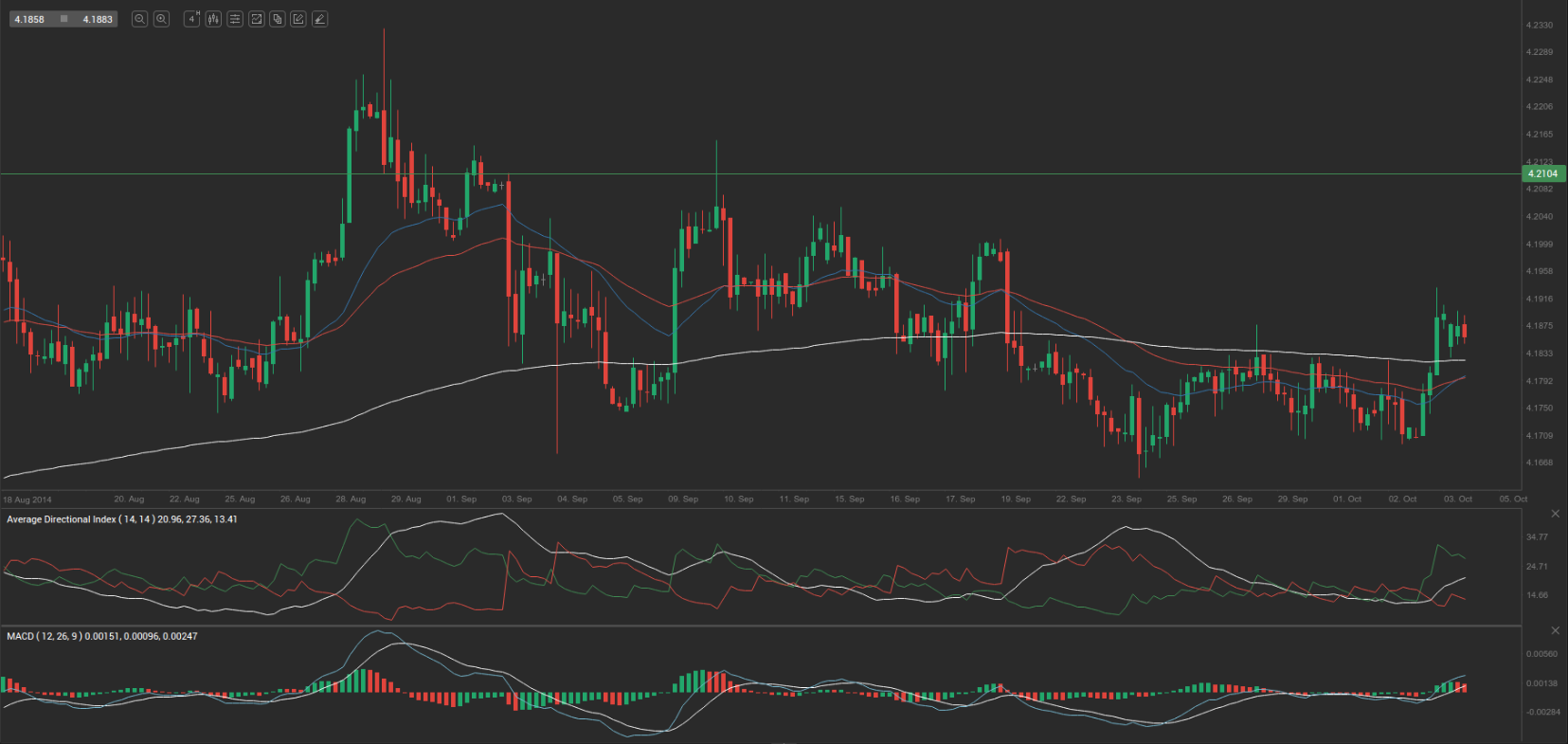
Task: Click the 03. Sep date on time axis
Action: 516,499
